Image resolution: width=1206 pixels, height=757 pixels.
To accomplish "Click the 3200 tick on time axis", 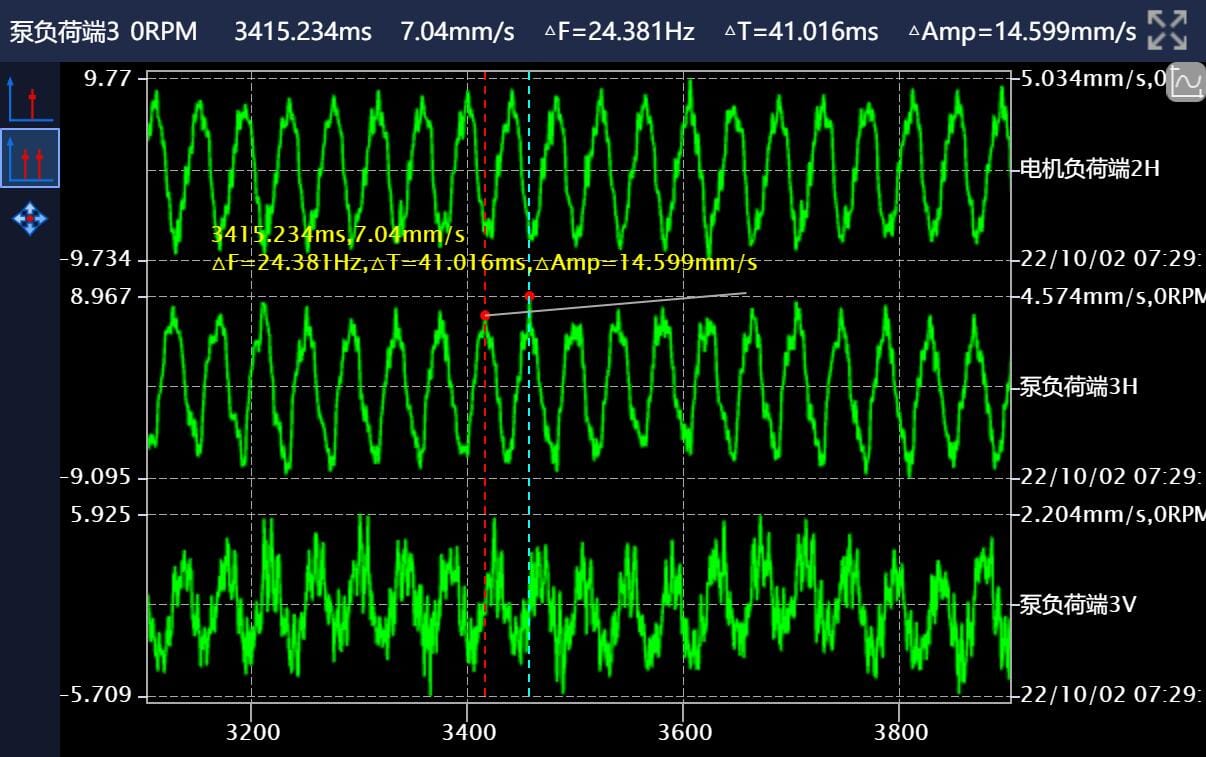I will click(x=252, y=732).
